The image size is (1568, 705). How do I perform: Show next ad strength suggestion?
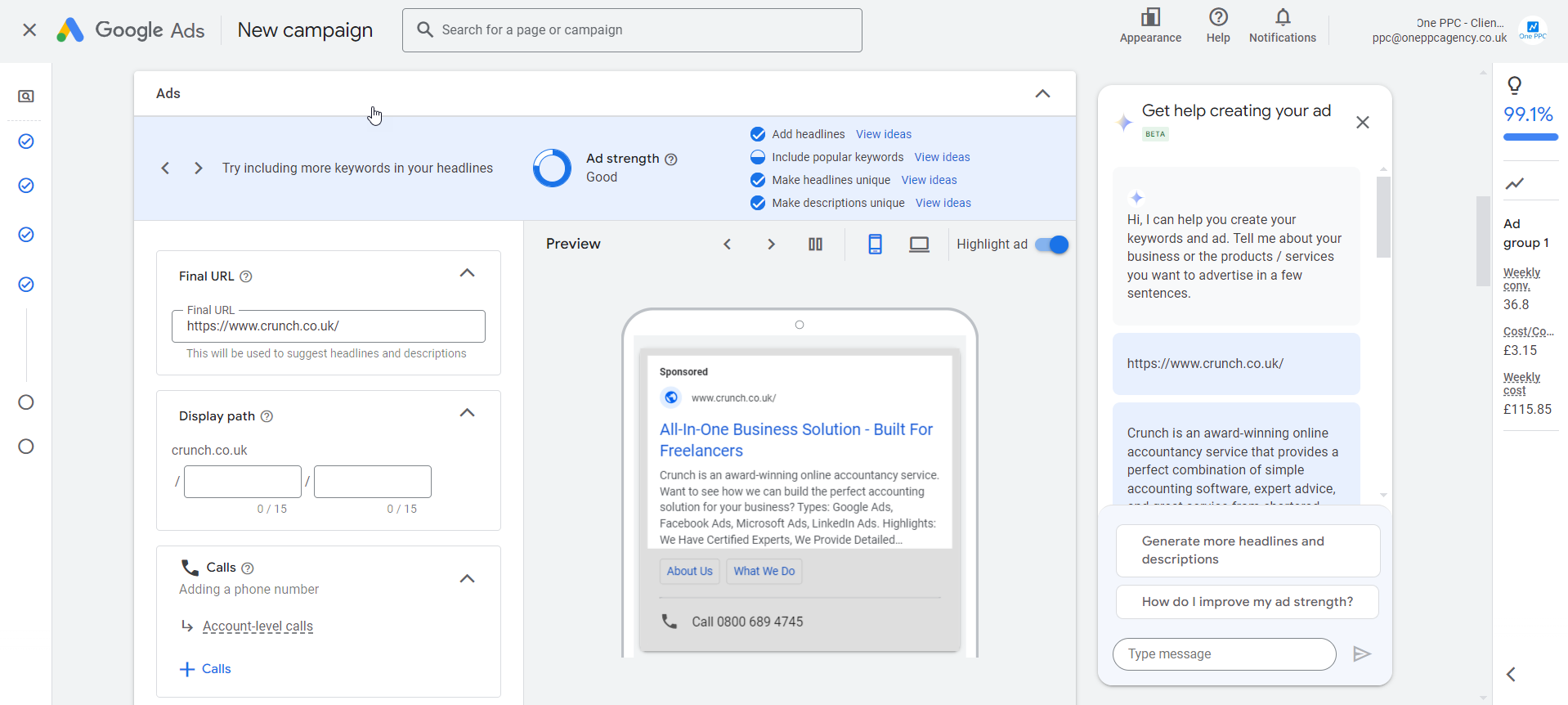coord(198,168)
